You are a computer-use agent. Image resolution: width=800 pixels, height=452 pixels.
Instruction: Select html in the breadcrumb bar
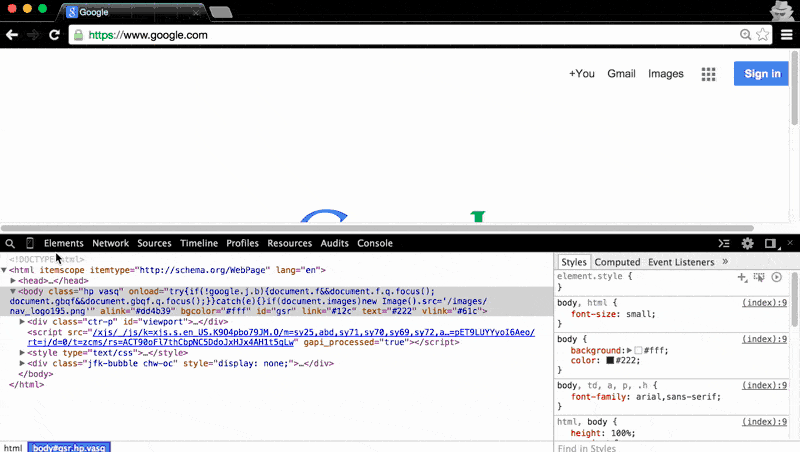coord(13,448)
